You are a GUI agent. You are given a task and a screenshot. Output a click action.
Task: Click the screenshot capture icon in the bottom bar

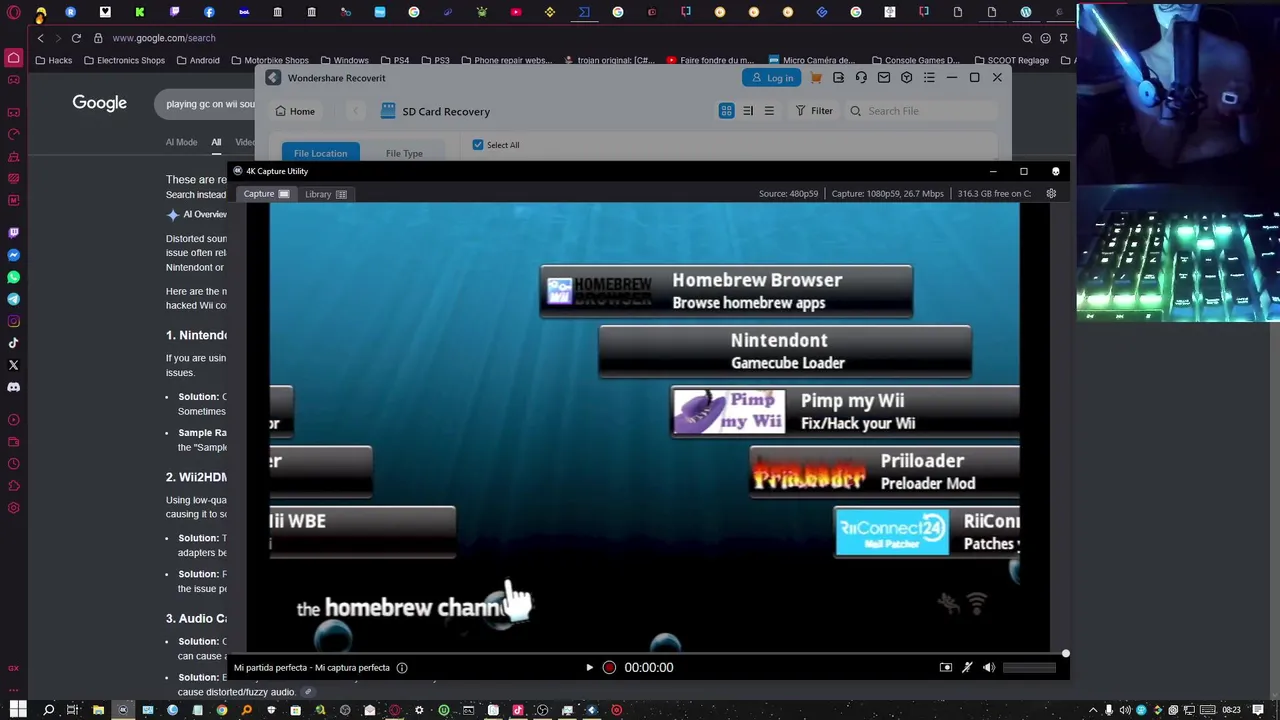[946, 667]
